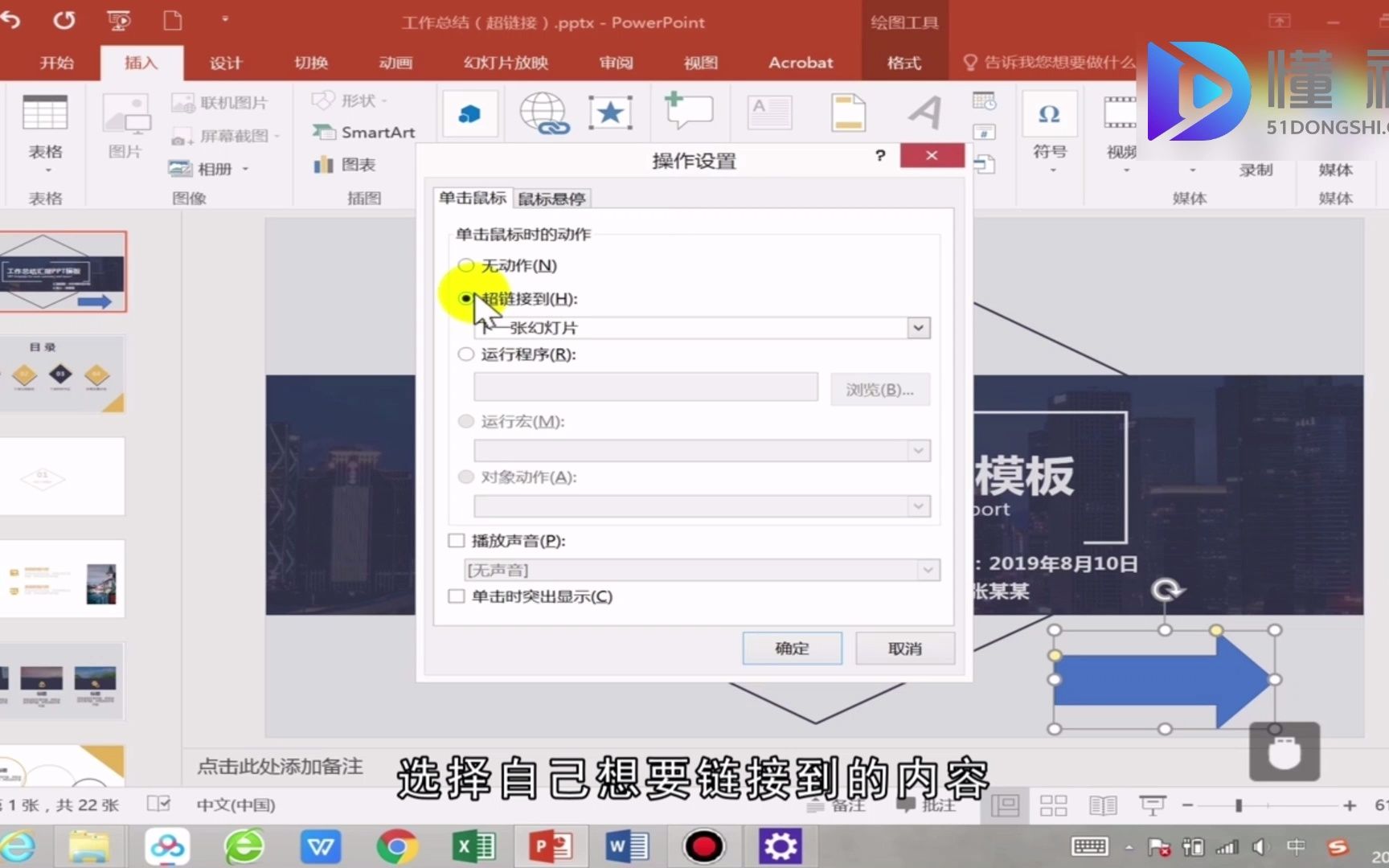The image size is (1389, 868).
Task: Adjust the zoom slider handle
Action: [1239, 805]
